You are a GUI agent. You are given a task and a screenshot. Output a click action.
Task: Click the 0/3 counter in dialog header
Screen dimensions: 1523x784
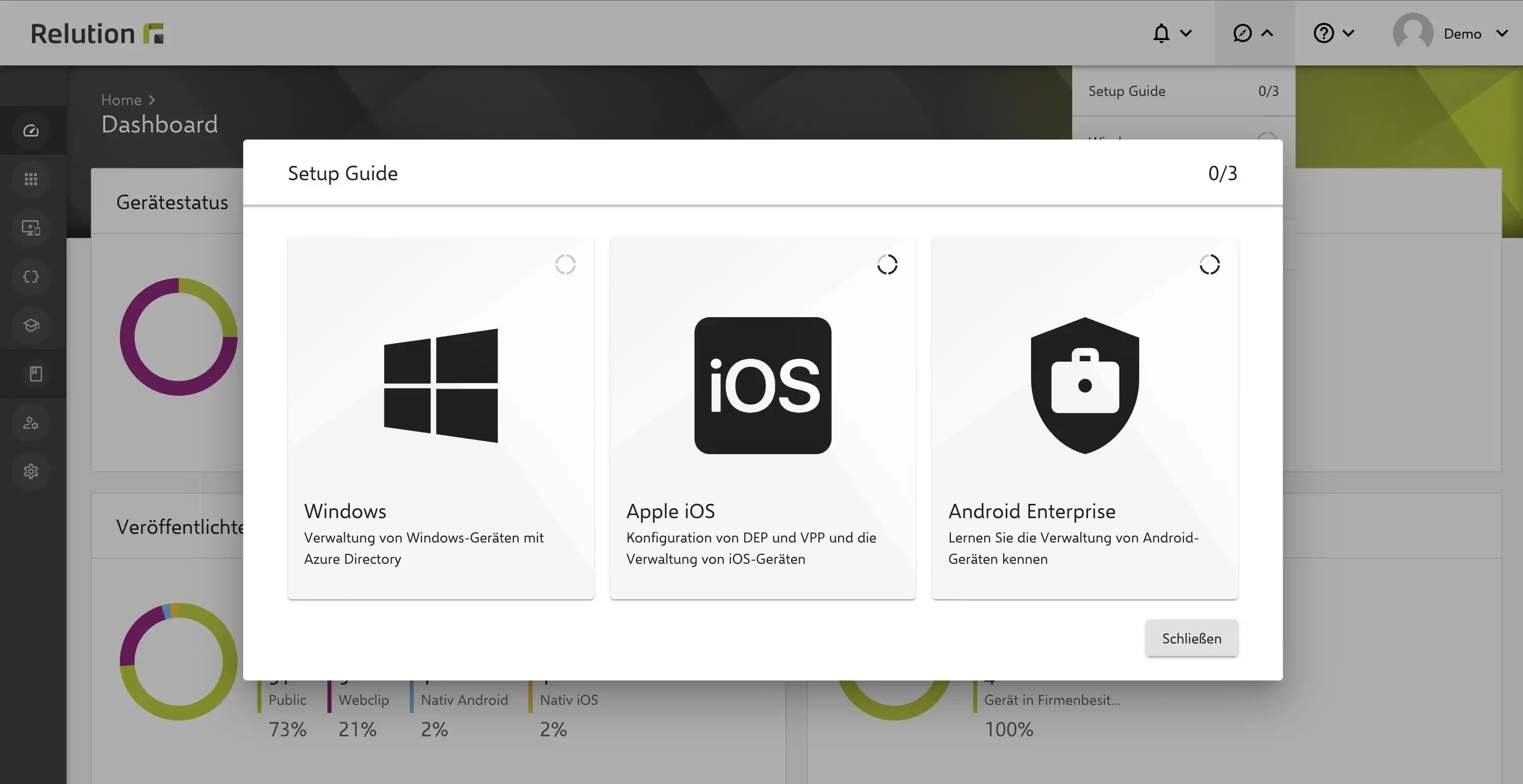[x=1222, y=173]
